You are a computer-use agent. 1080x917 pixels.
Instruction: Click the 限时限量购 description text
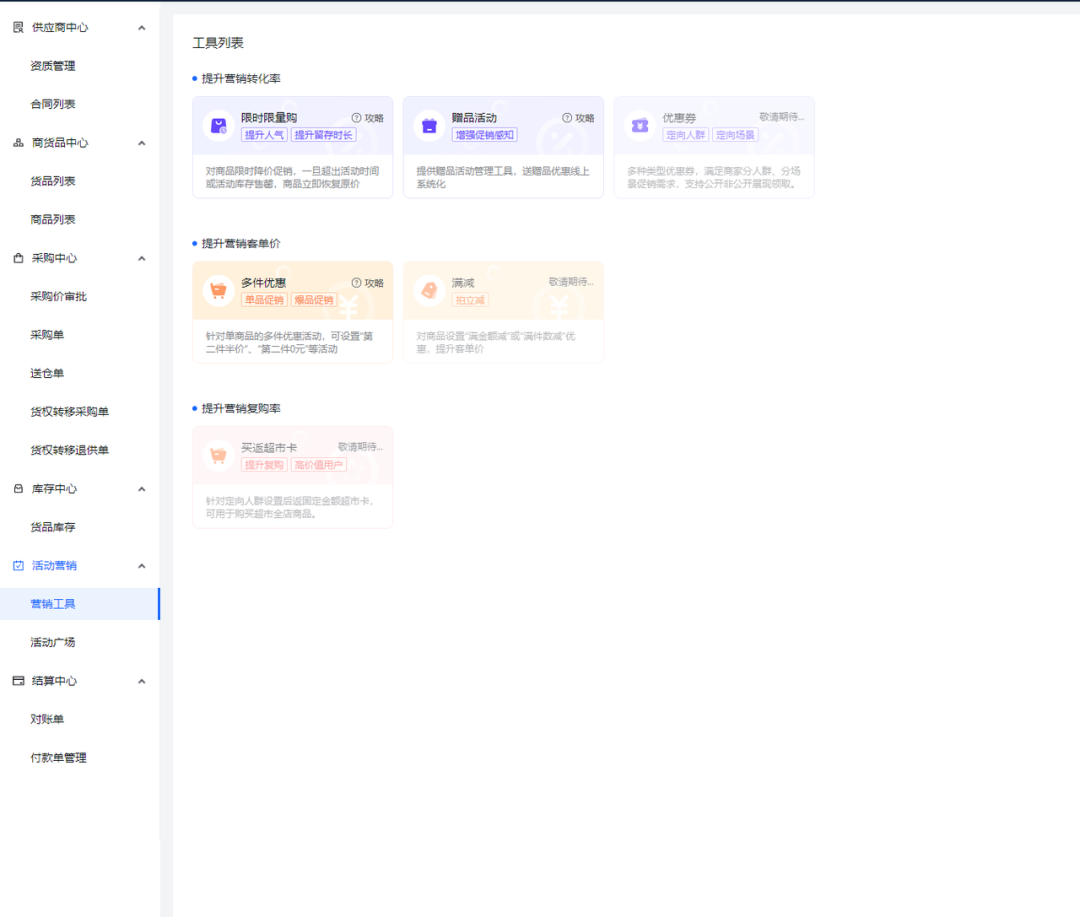click(292, 178)
